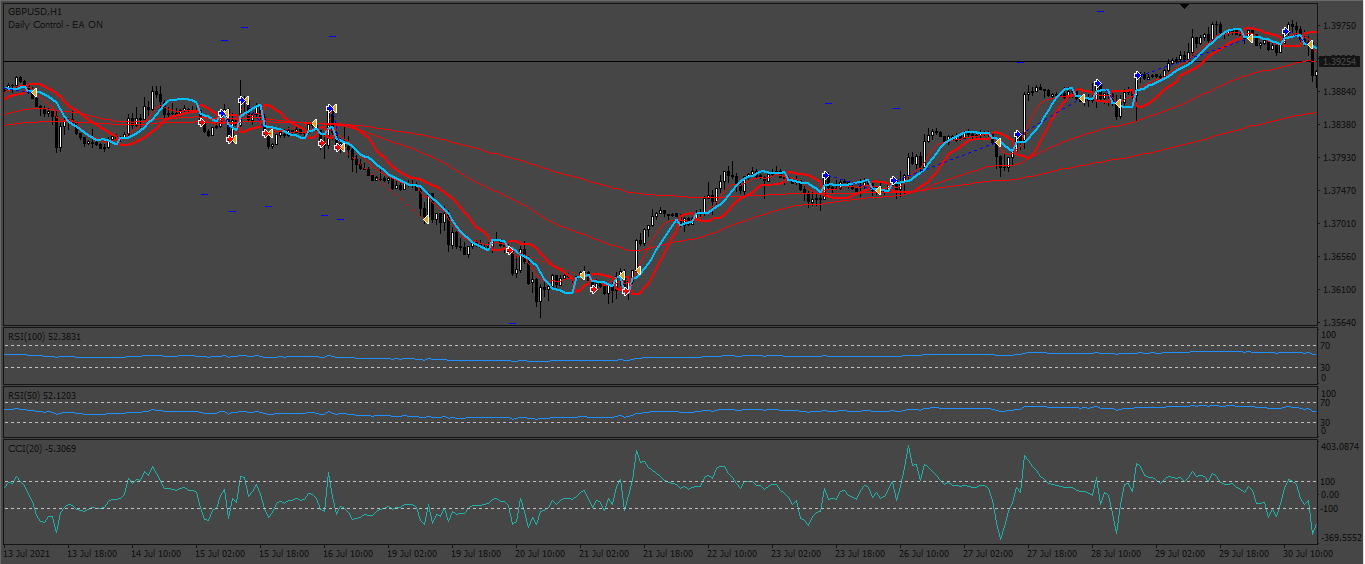The width and height of the screenshot is (1365, 564).
Task: Select orange close arrow near 19 Jul 02:00
Action: pyautogui.click(x=424, y=219)
